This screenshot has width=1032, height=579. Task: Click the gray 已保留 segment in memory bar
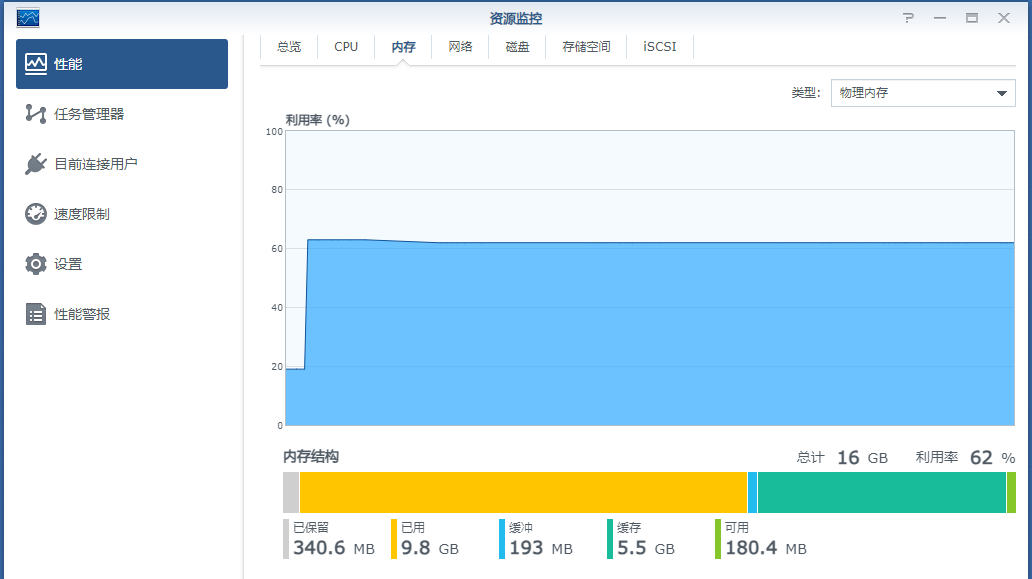pyautogui.click(x=291, y=492)
